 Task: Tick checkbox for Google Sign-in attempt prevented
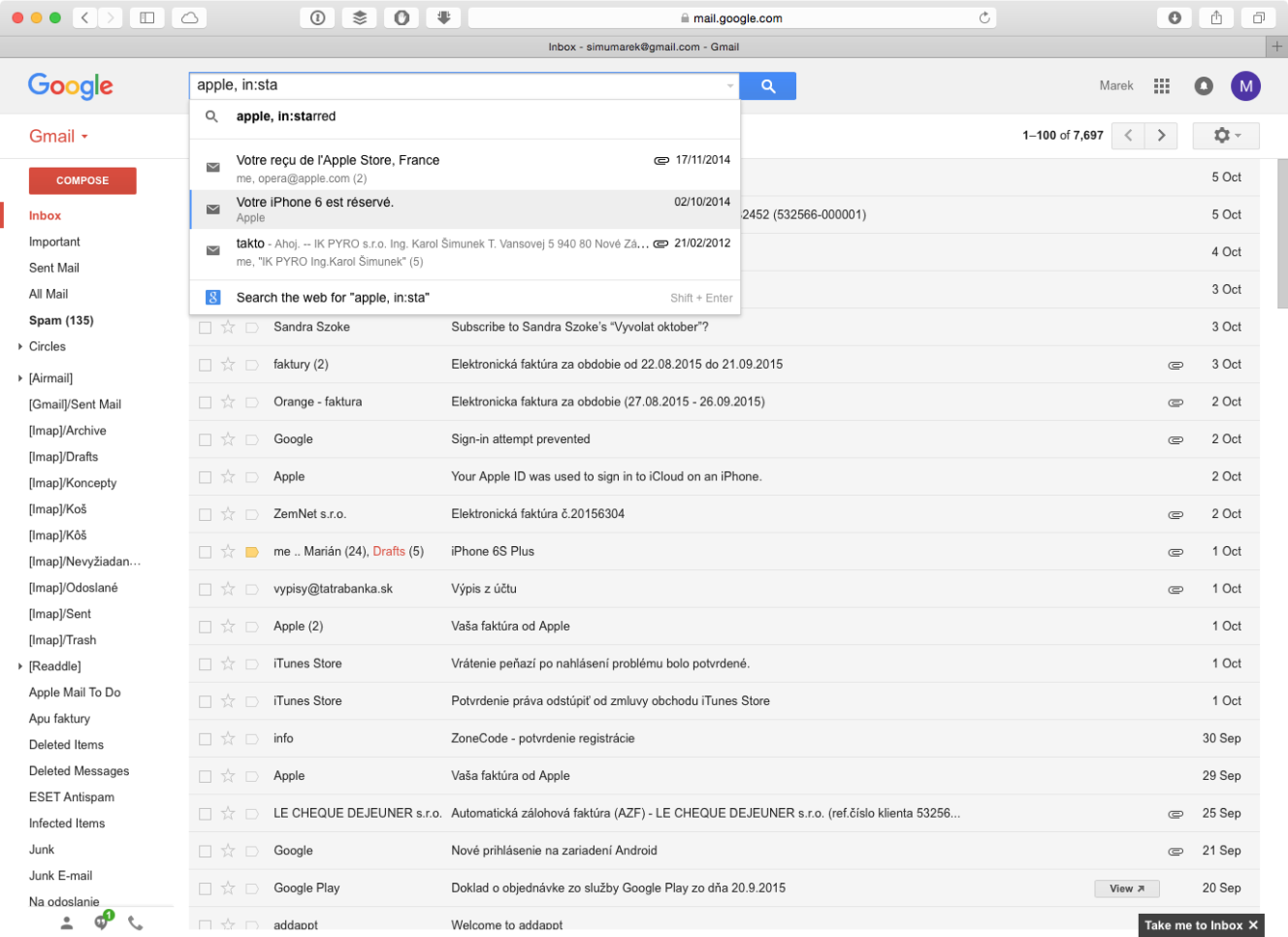click(205, 439)
